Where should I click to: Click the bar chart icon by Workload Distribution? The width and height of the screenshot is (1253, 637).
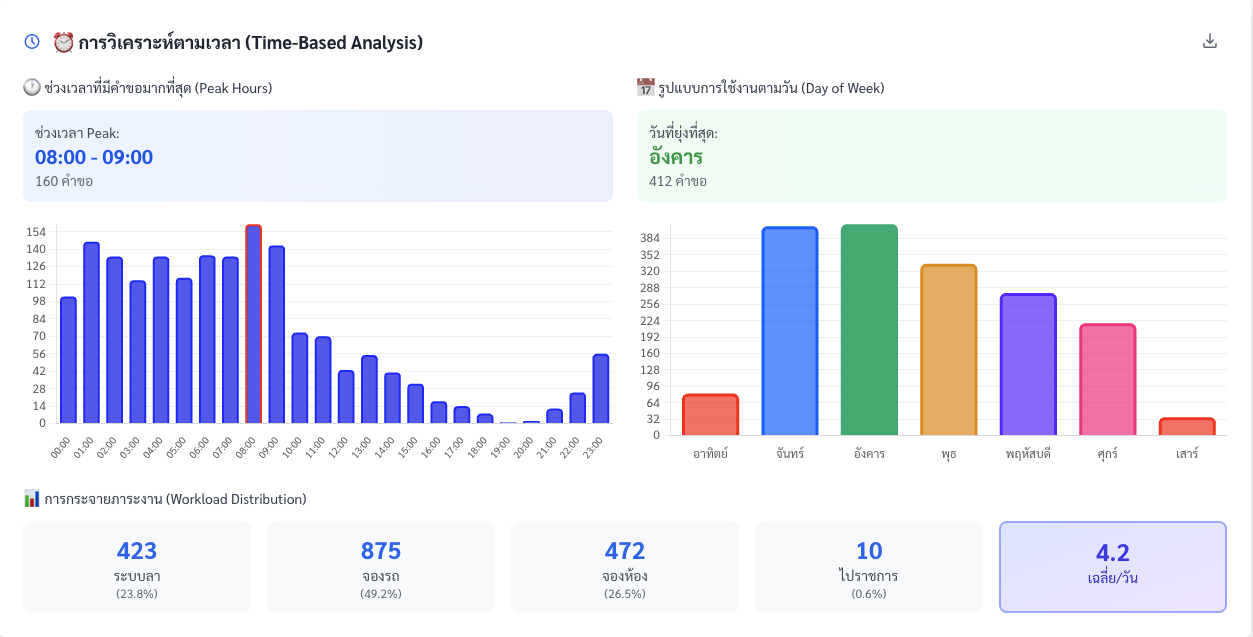point(32,498)
